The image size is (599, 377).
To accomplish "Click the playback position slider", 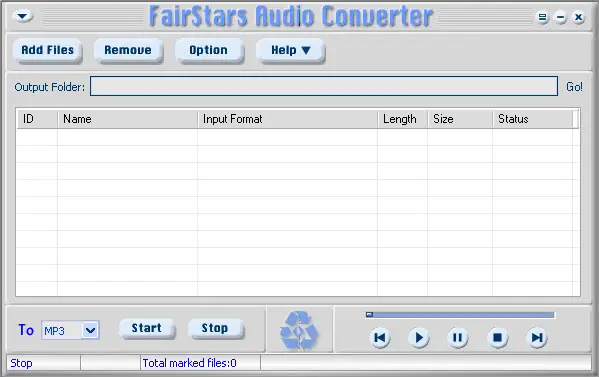I will [x=460, y=315].
